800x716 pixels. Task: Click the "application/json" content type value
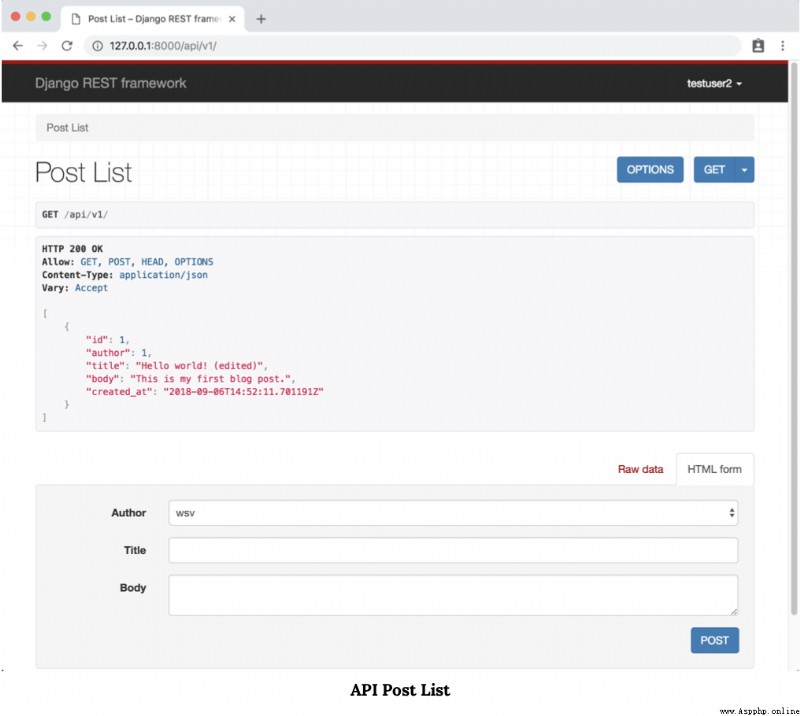pos(163,275)
